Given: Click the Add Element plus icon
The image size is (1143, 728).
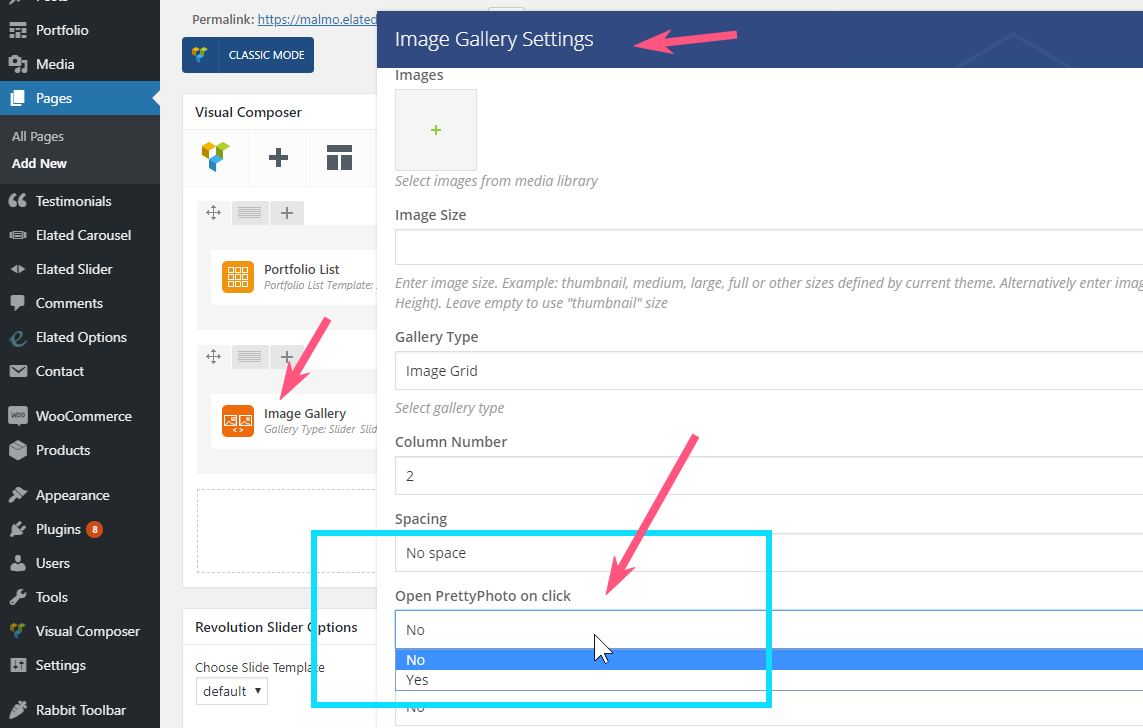Looking at the screenshot, I should coord(278,157).
